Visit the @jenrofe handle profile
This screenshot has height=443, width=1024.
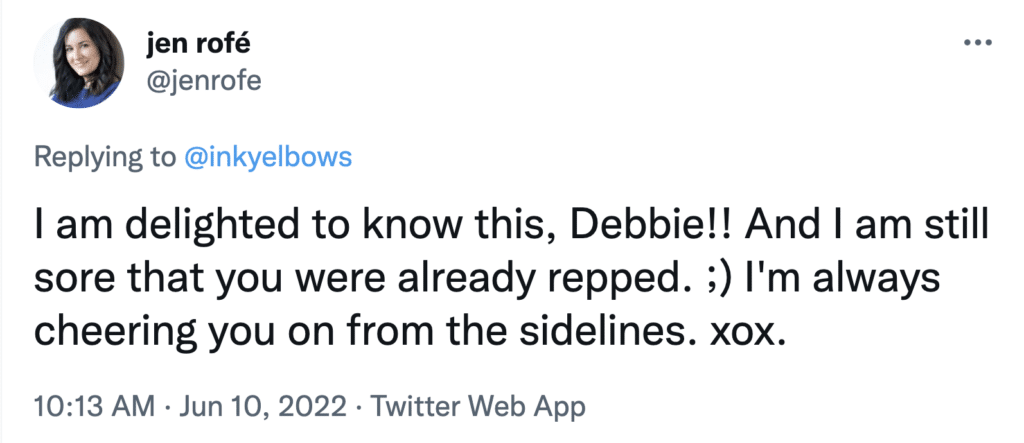point(204,82)
